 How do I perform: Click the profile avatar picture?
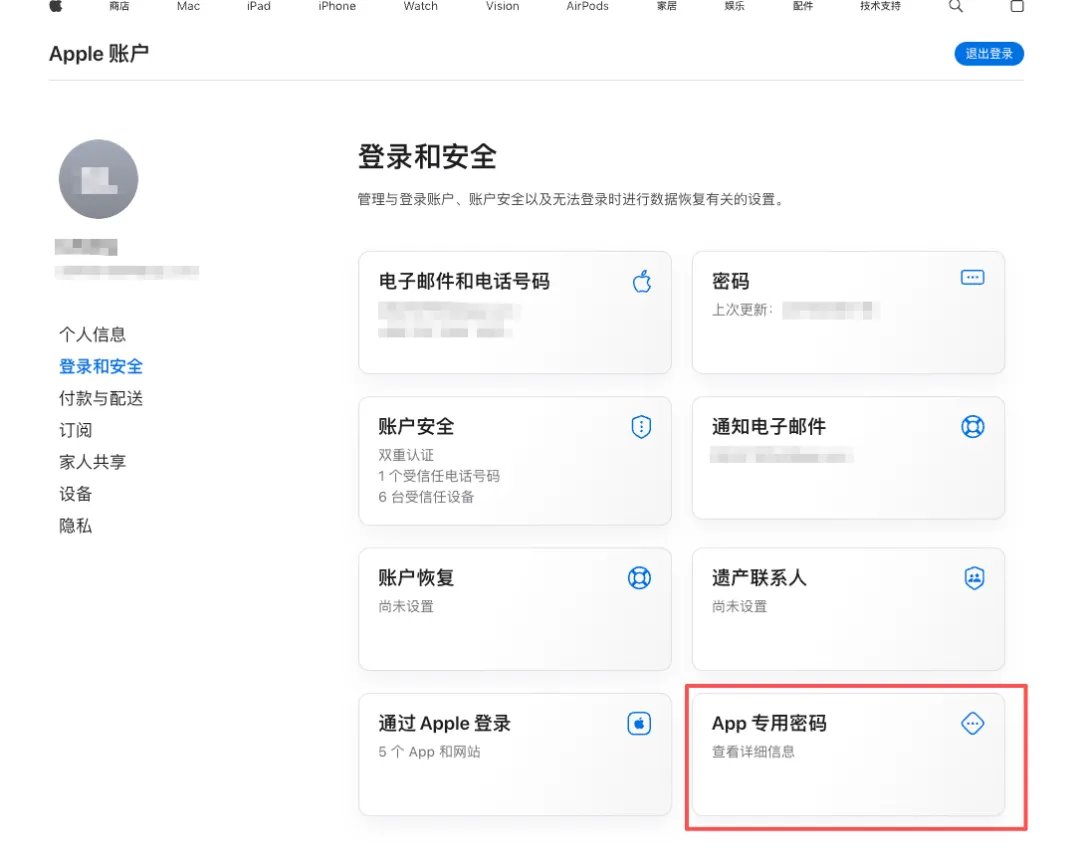click(x=98, y=179)
